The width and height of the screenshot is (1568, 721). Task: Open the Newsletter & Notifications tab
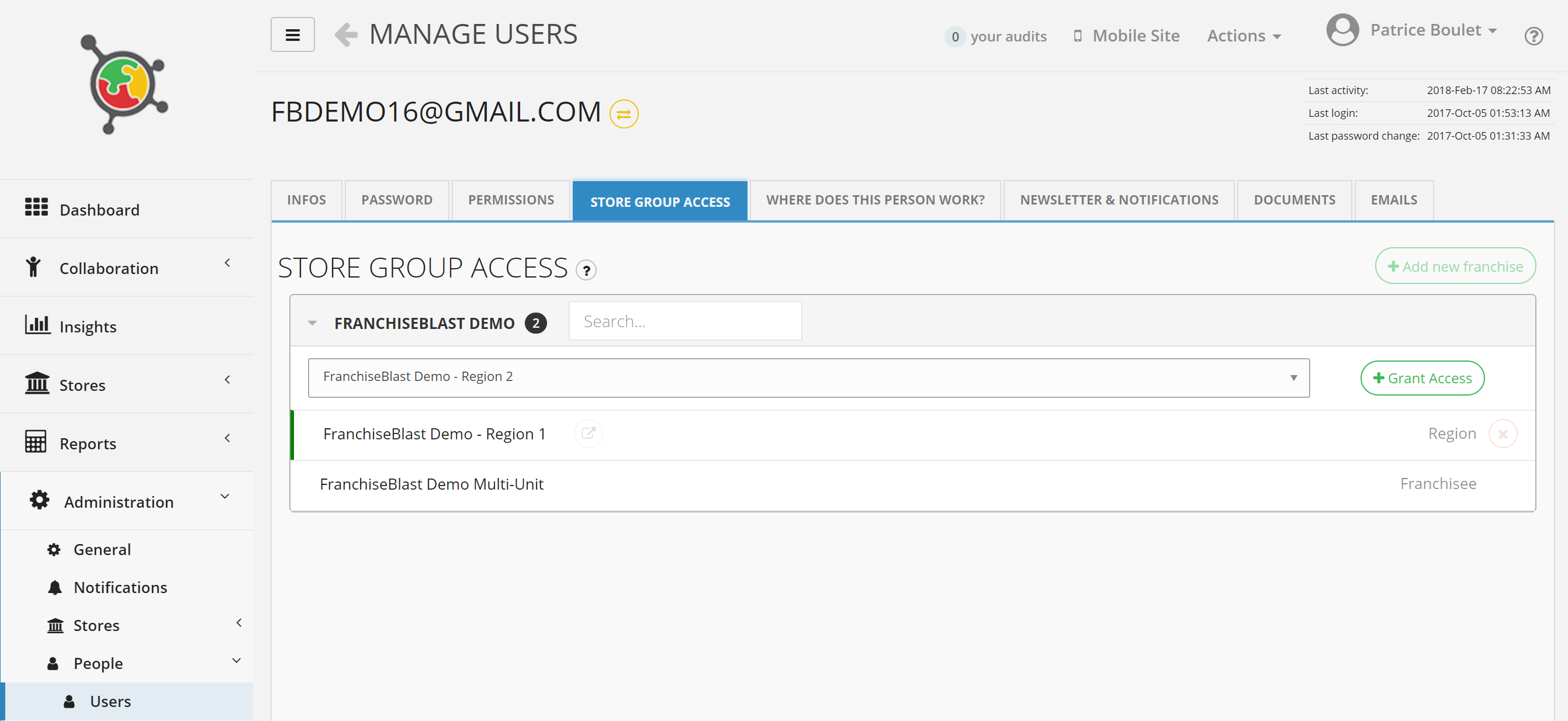tap(1118, 200)
